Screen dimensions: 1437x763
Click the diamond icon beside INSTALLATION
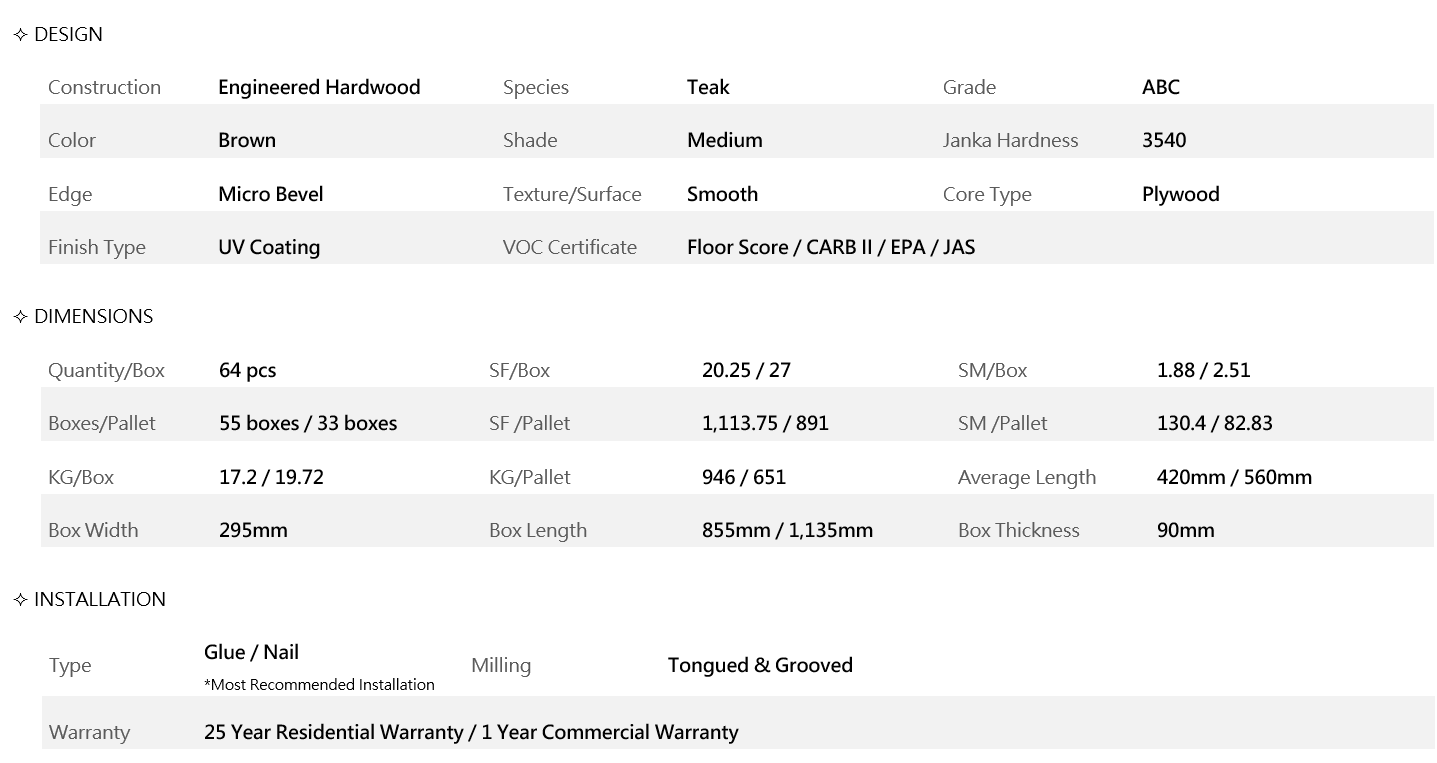(20, 600)
